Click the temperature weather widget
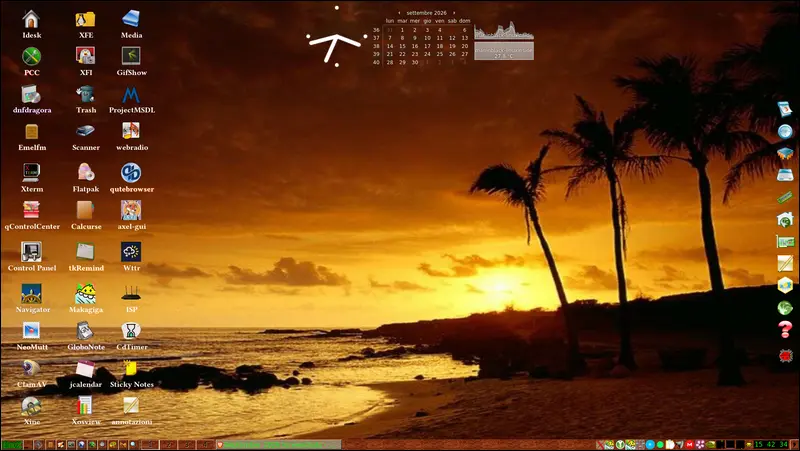 pos(504,51)
